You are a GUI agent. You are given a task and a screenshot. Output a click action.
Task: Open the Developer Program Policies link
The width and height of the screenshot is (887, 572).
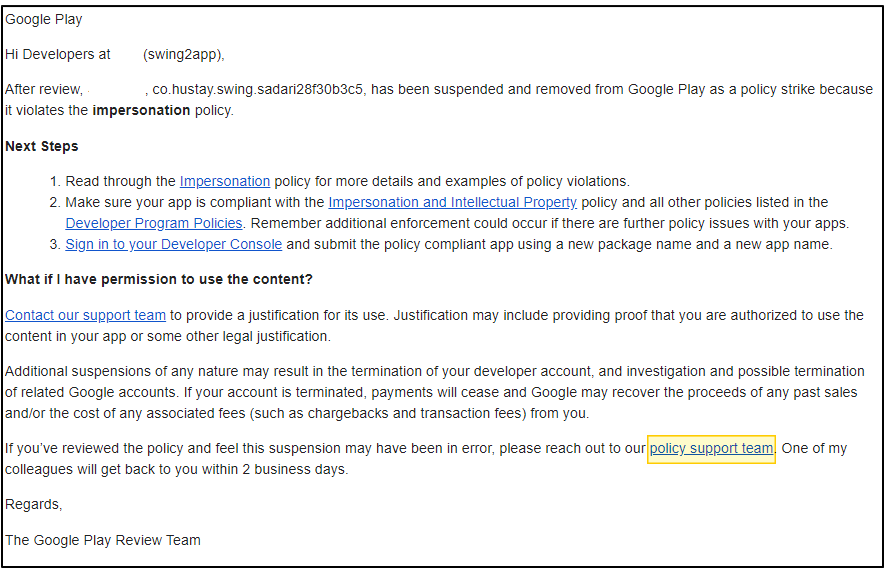[154, 223]
